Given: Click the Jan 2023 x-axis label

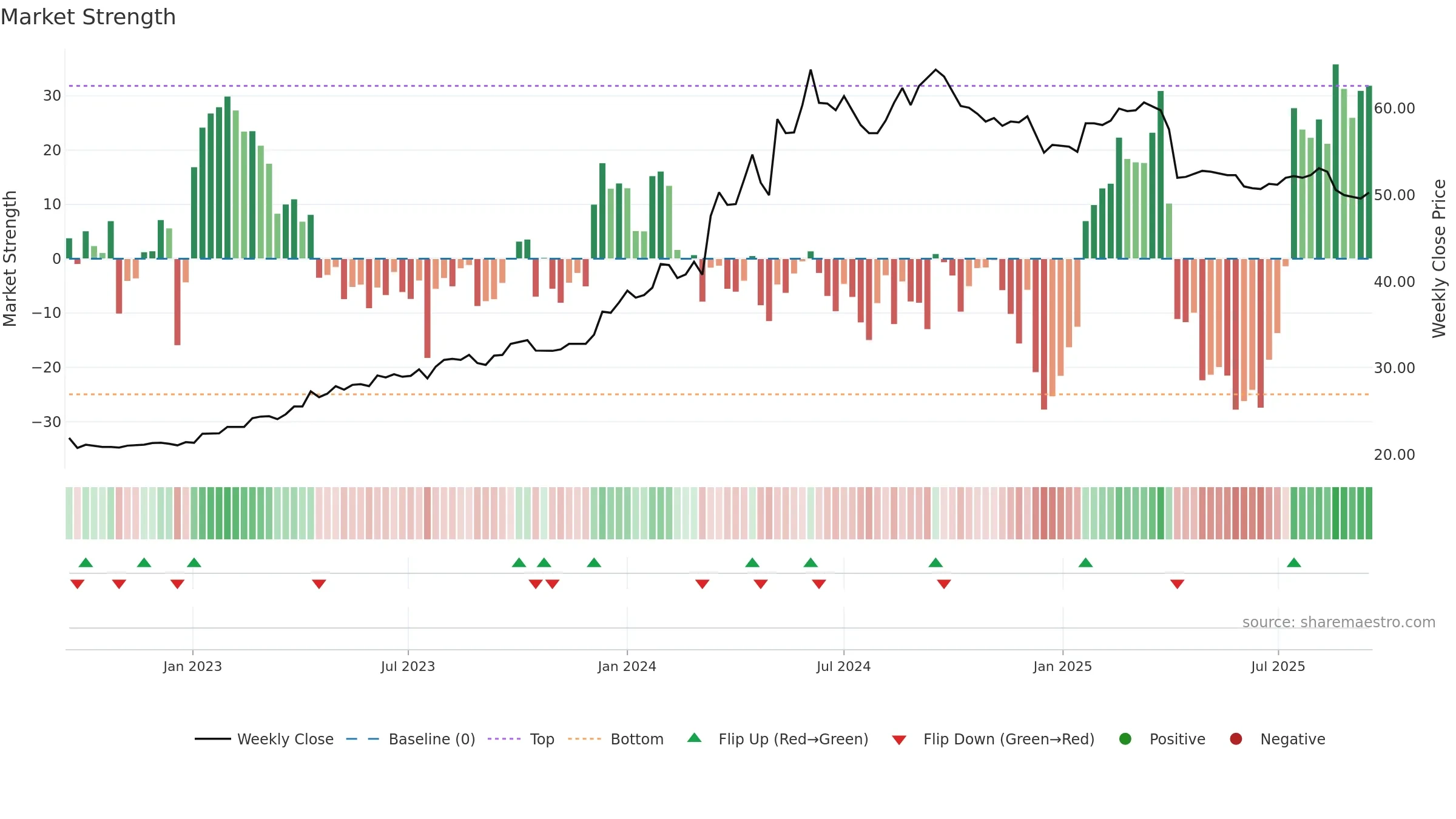Looking at the screenshot, I should 192,666.
